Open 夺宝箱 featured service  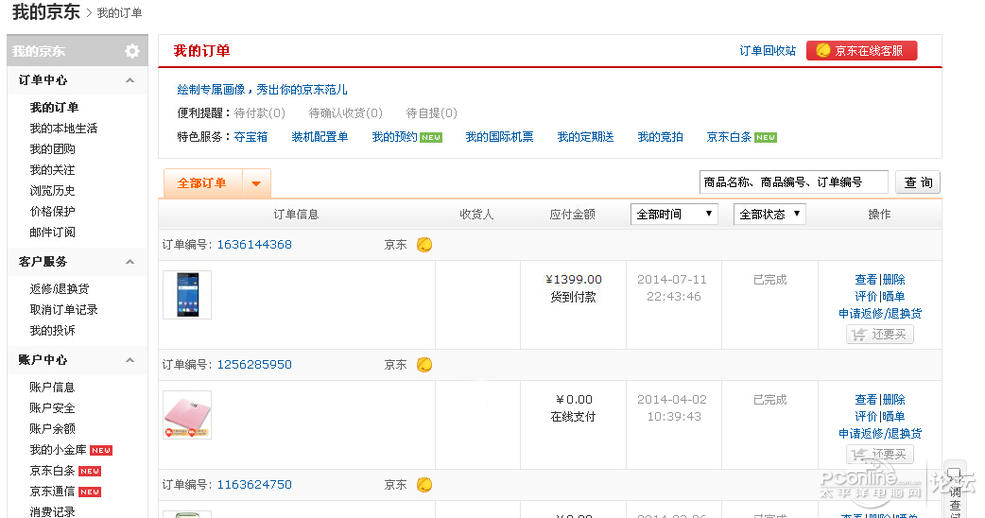pos(251,137)
